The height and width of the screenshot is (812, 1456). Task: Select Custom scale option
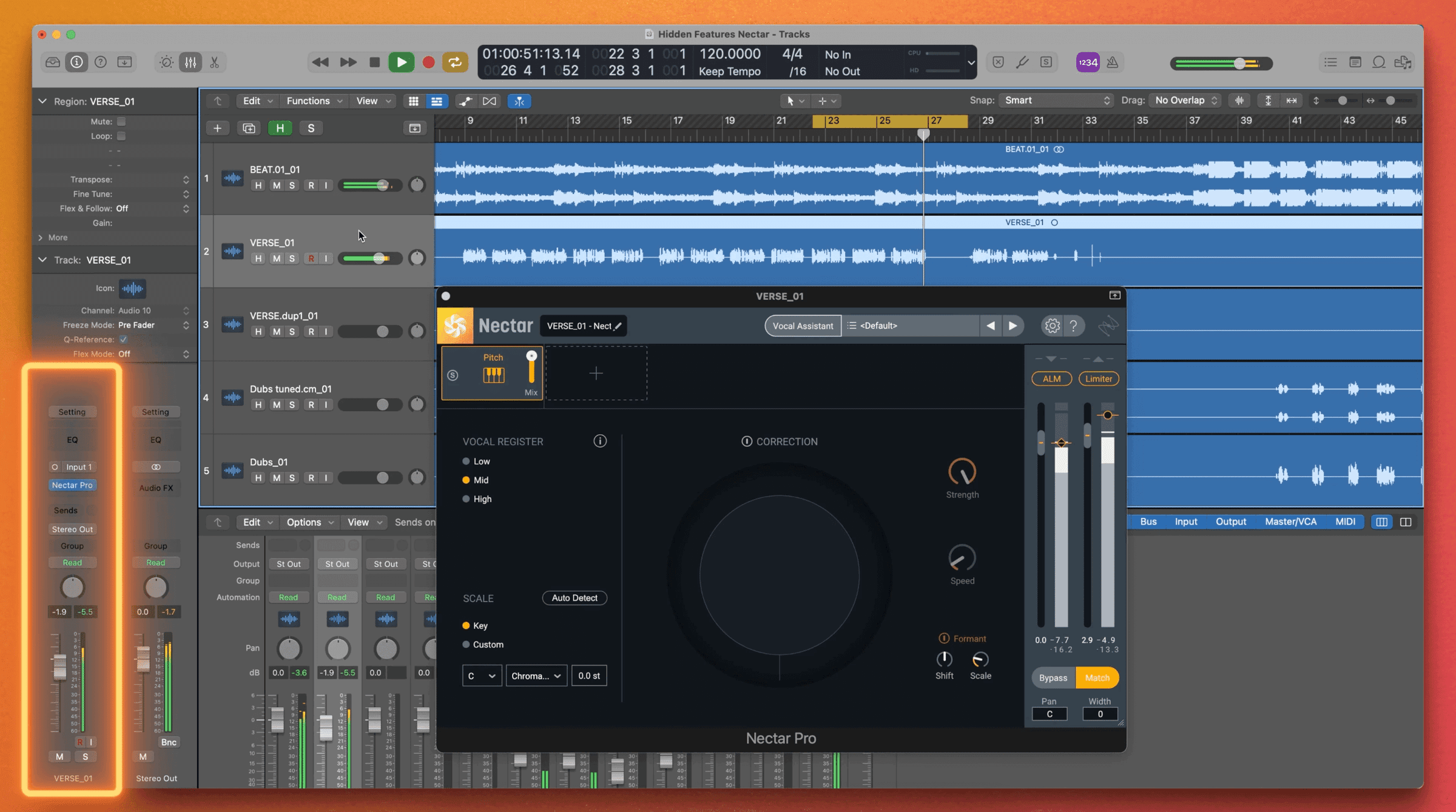[483, 644]
